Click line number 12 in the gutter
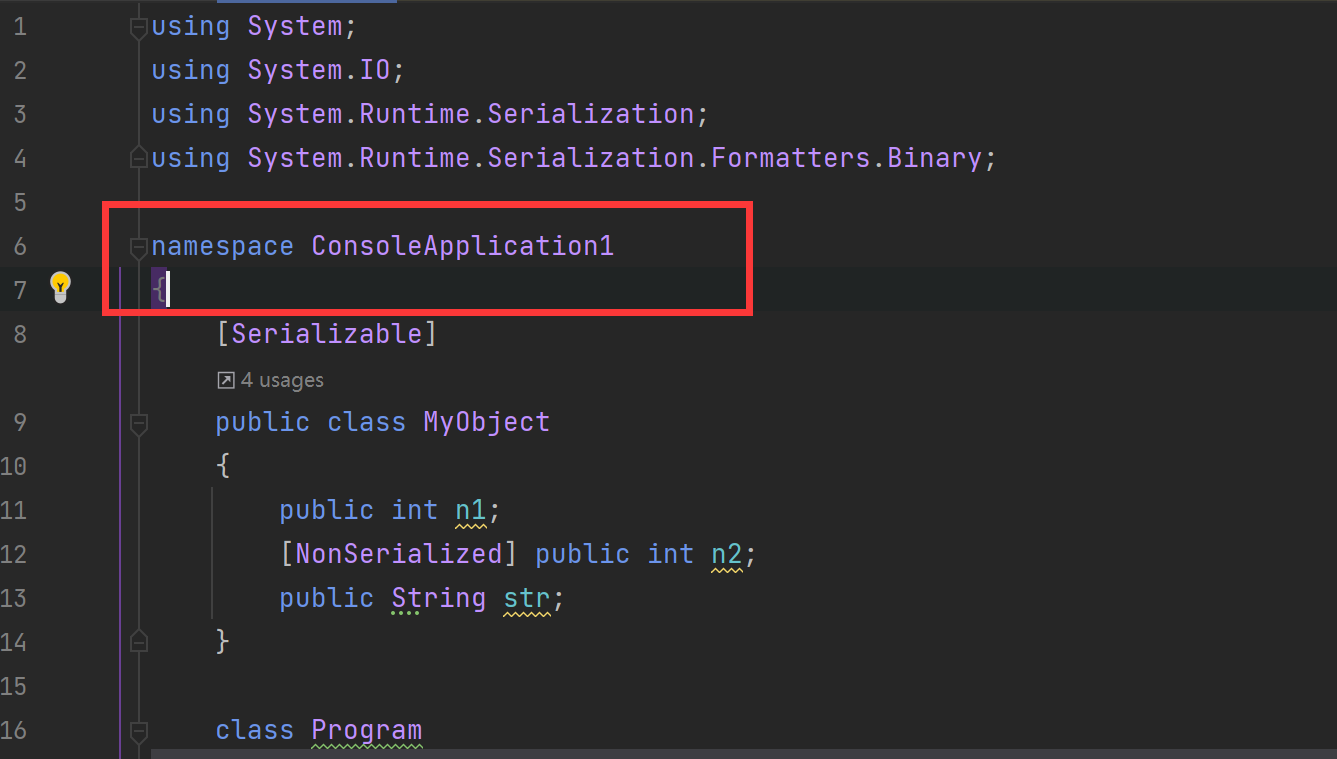 click(14, 554)
